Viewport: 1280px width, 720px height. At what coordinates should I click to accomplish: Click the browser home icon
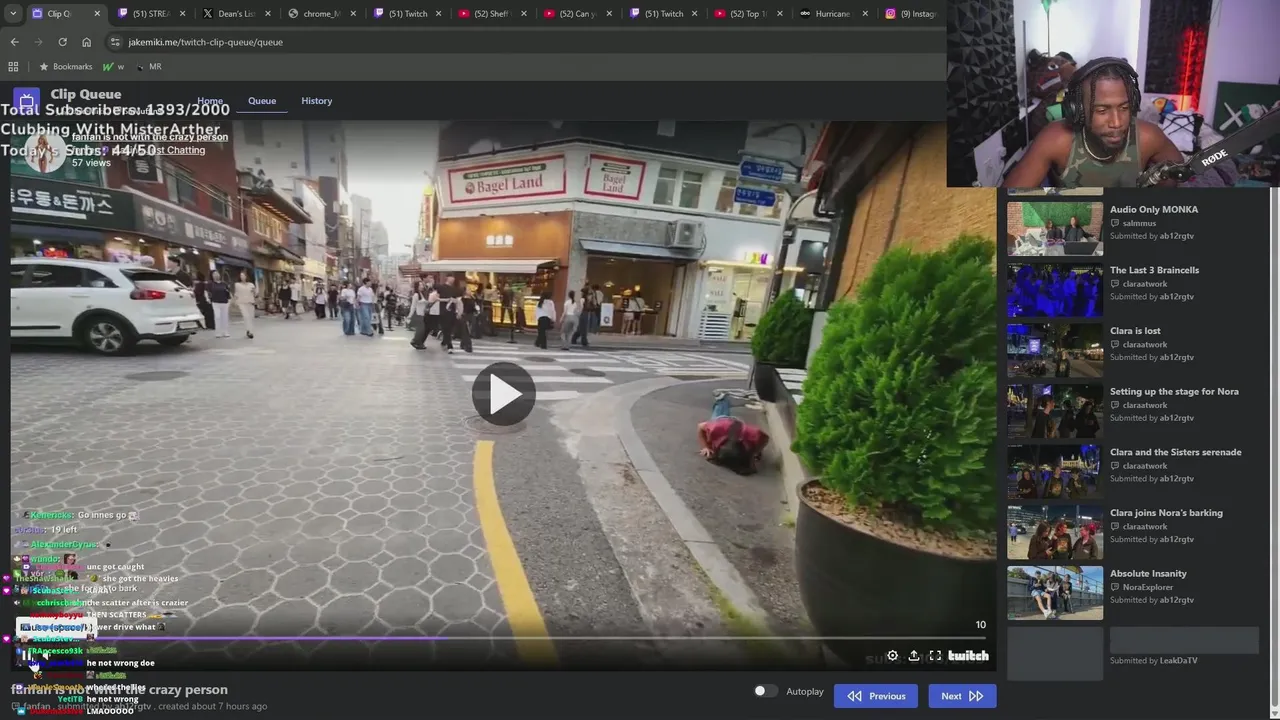[86, 42]
